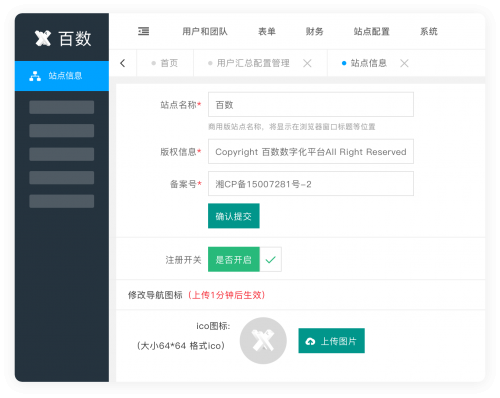
Task: Toggle the sidebar collapse menu icon
Action: (144, 31)
